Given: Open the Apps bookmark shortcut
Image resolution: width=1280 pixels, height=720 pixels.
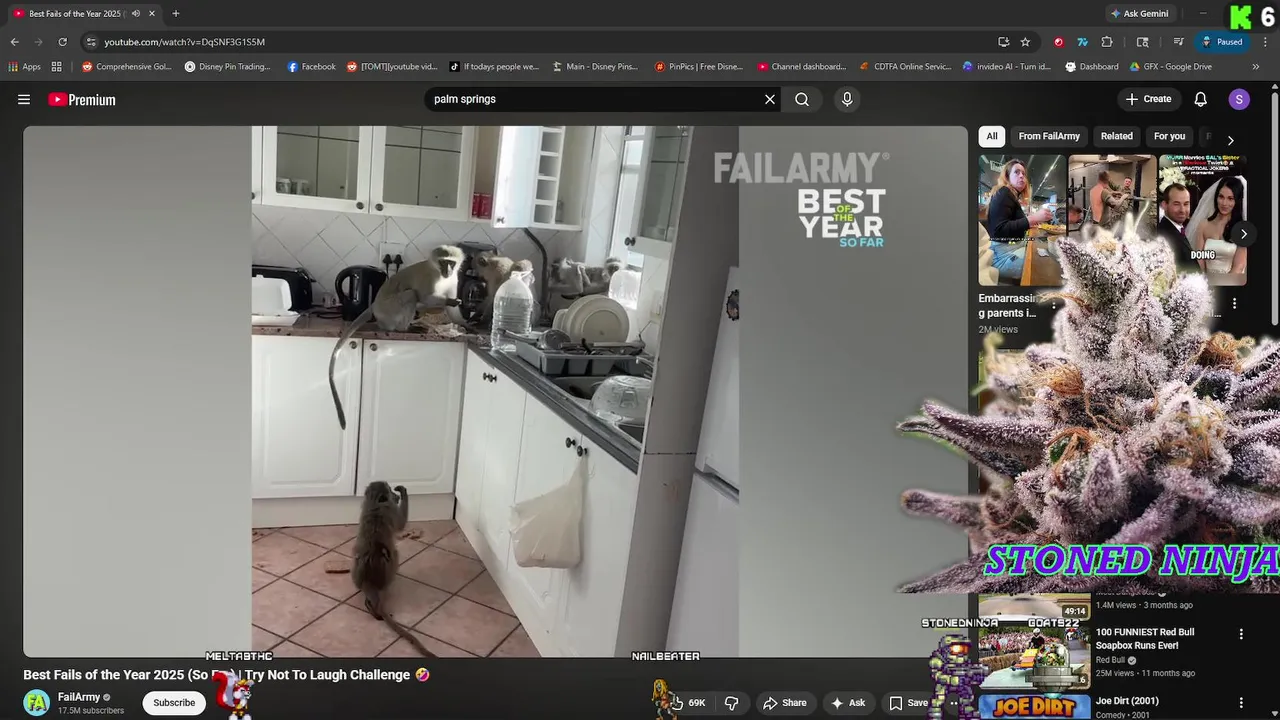Looking at the screenshot, I should (x=25, y=67).
